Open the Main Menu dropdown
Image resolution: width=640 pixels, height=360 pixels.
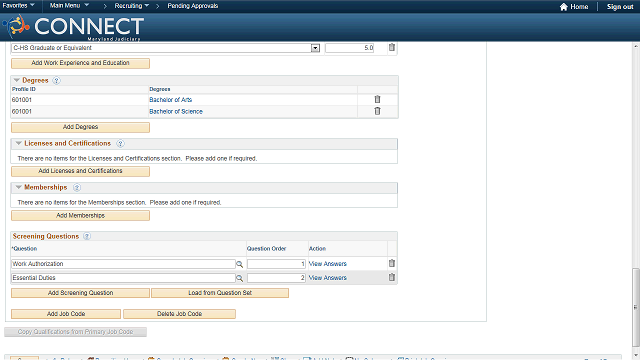coord(69,6)
